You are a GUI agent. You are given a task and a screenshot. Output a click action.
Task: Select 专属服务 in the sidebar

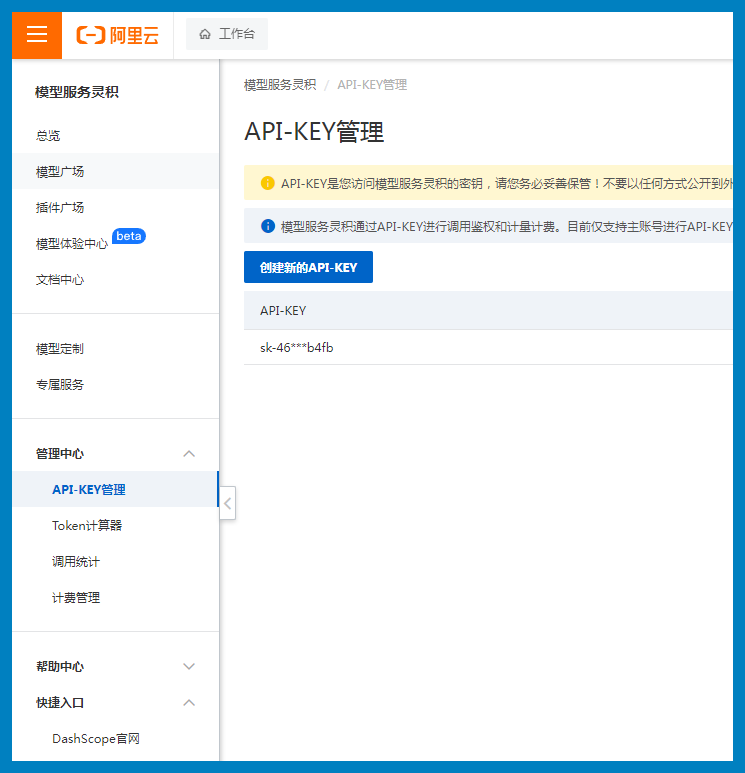[x=60, y=385]
